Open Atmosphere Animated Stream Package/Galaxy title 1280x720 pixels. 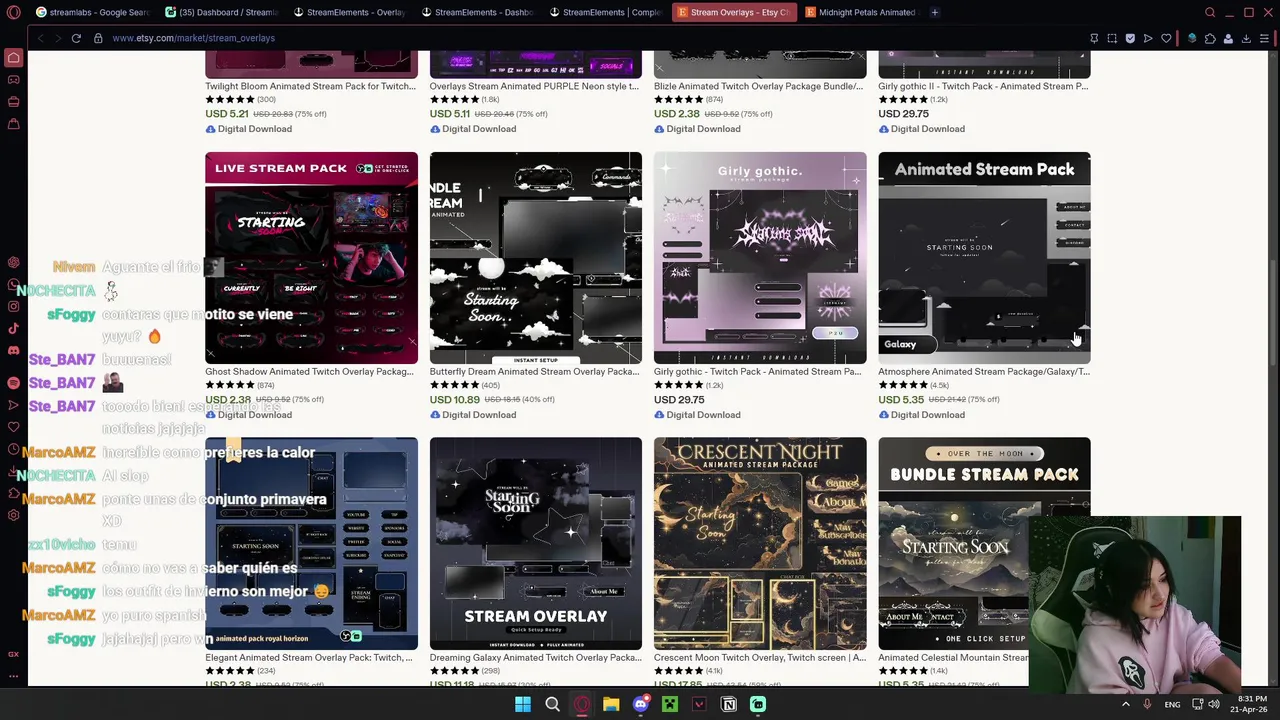(x=984, y=372)
